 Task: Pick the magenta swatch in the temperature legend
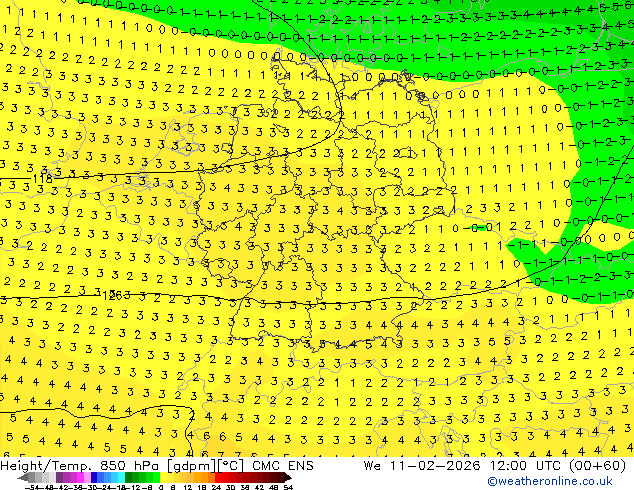(80, 477)
